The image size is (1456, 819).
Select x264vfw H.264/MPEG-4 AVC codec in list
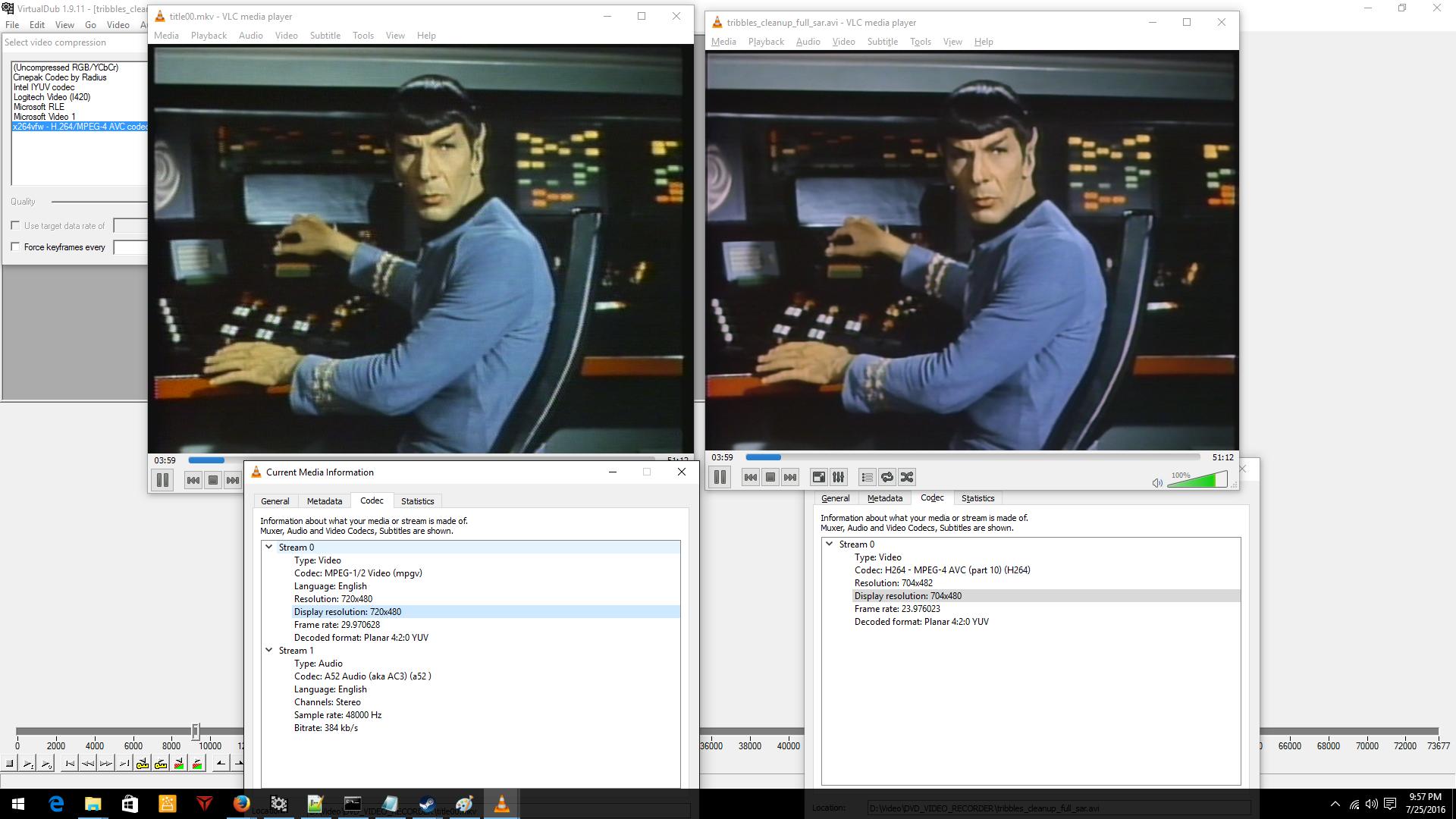tap(80, 127)
